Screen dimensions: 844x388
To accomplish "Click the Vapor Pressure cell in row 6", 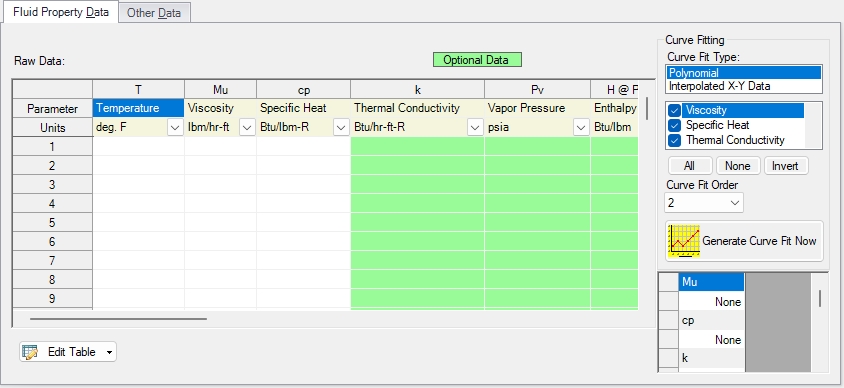I will tap(538, 242).
